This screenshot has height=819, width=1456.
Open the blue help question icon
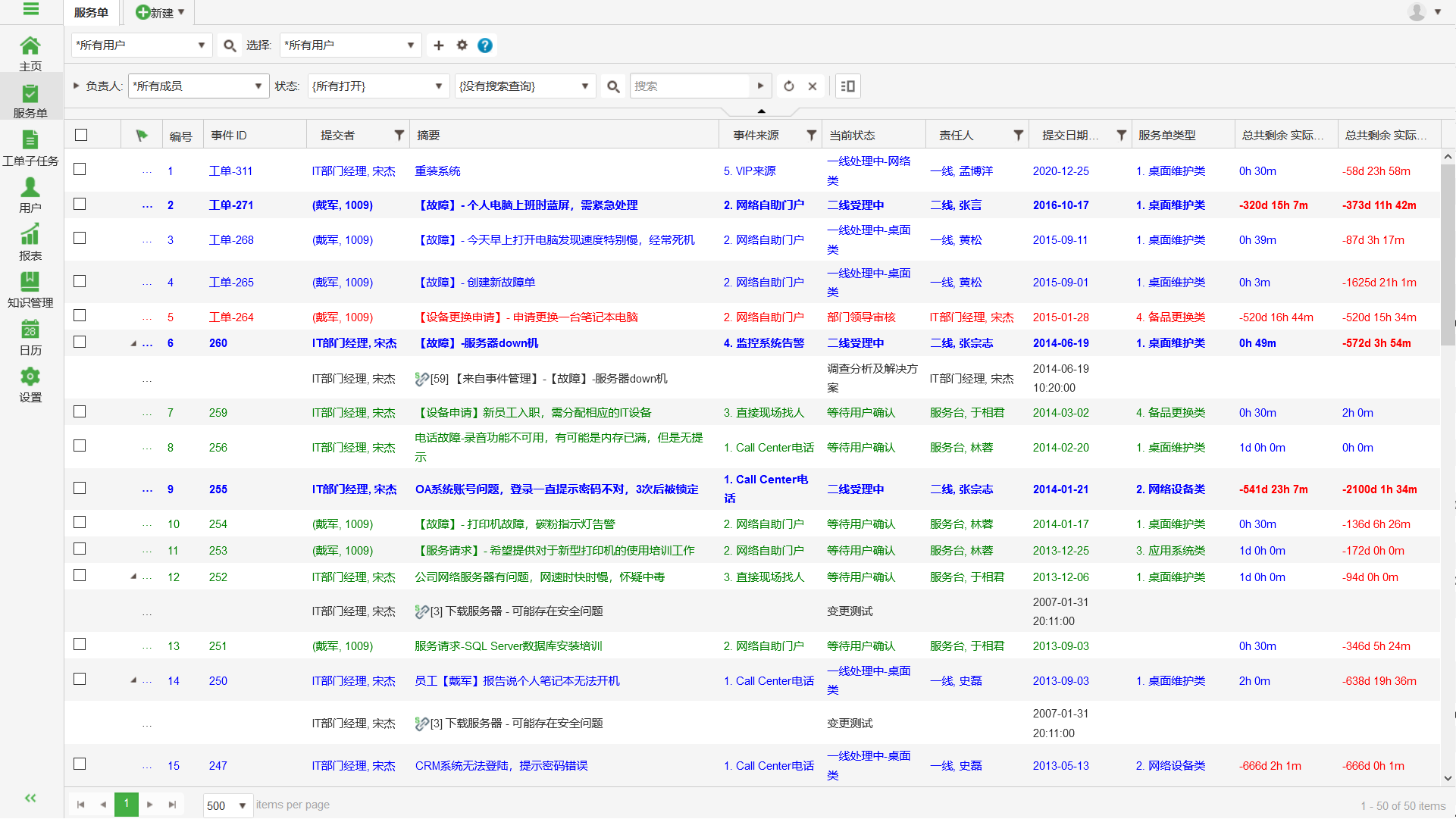point(485,45)
